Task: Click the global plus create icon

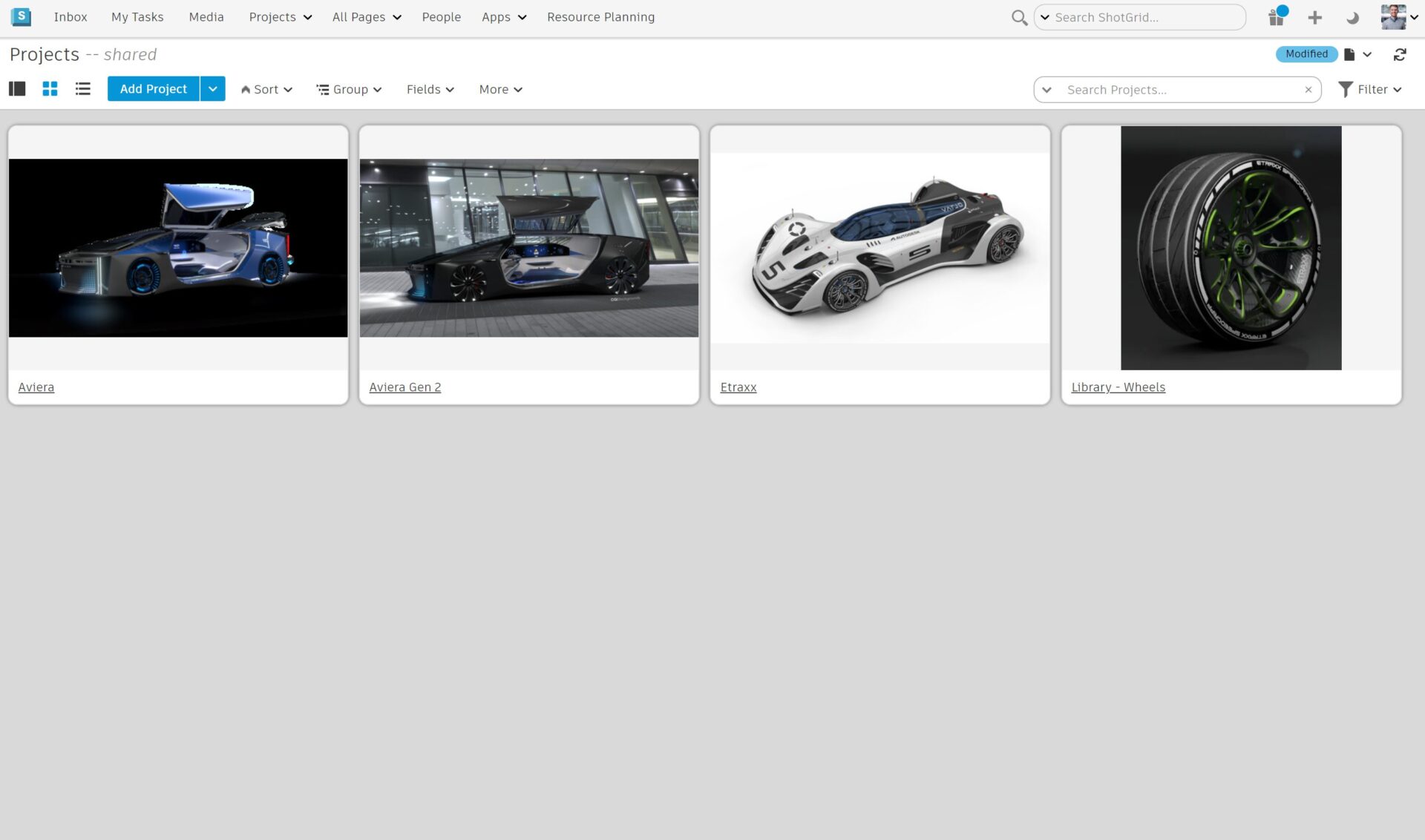Action: pos(1314,18)
